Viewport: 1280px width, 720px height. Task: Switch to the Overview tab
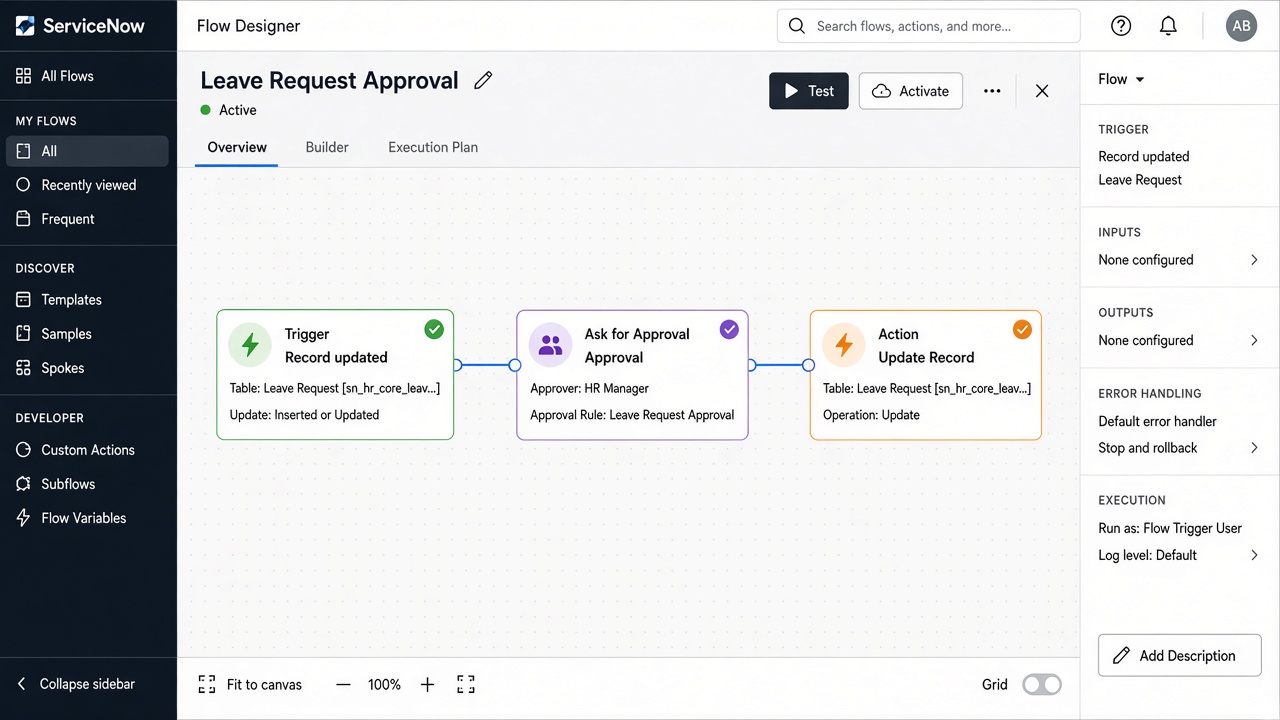tap(237, 147)
